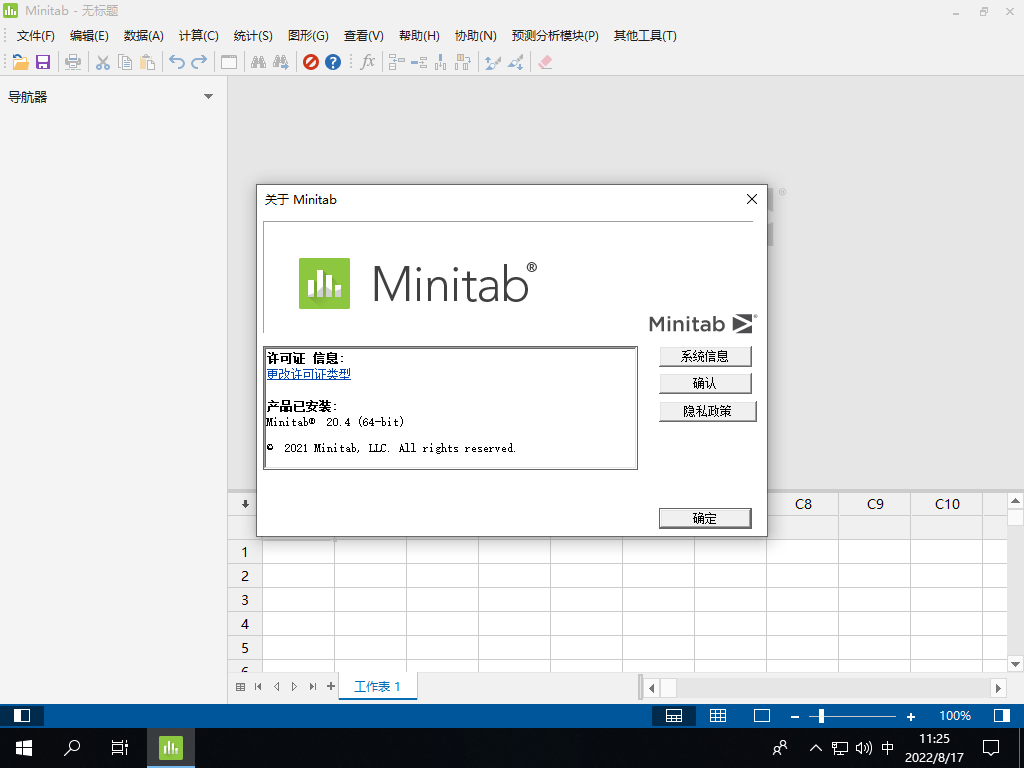
Task: Go to the next worksheet tab
Action: pyautogui.click(x=295, y=686)
